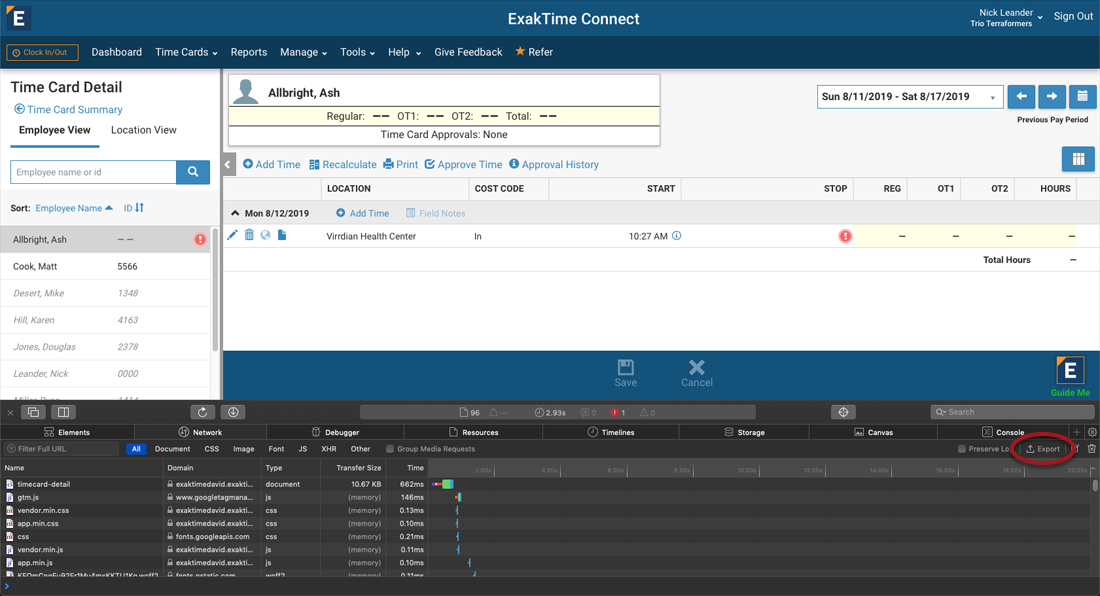Click the red alert icon beside Allbright, Ash
The height and width of the screenshot is (596, 1100).
[x=200, y=240]
